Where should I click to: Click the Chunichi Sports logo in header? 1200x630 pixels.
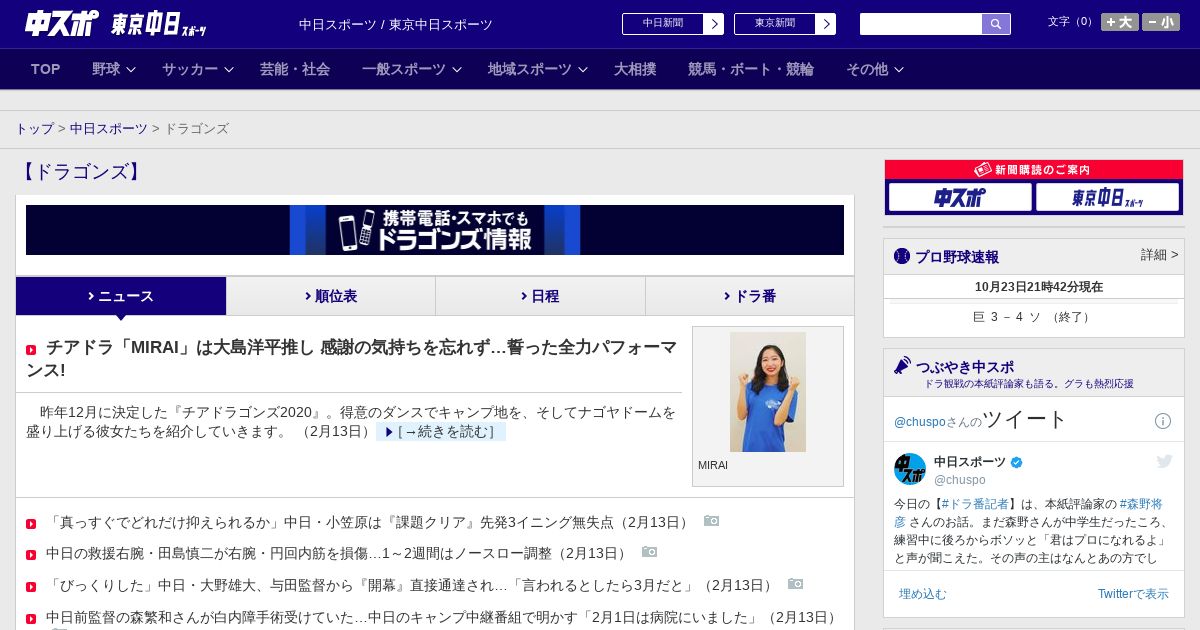pos(62,23)
